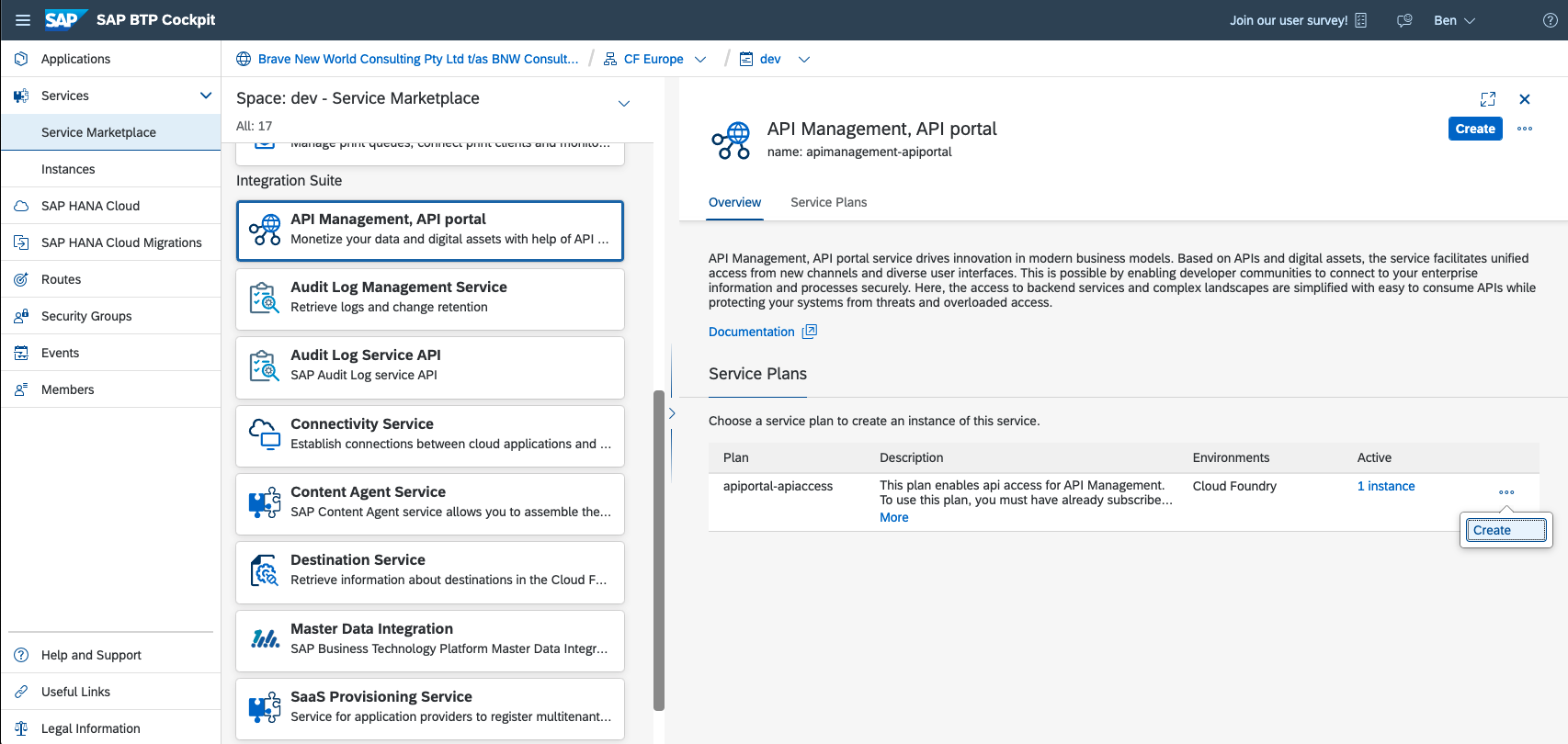Select the Destination Service tile

pos(430,571)
